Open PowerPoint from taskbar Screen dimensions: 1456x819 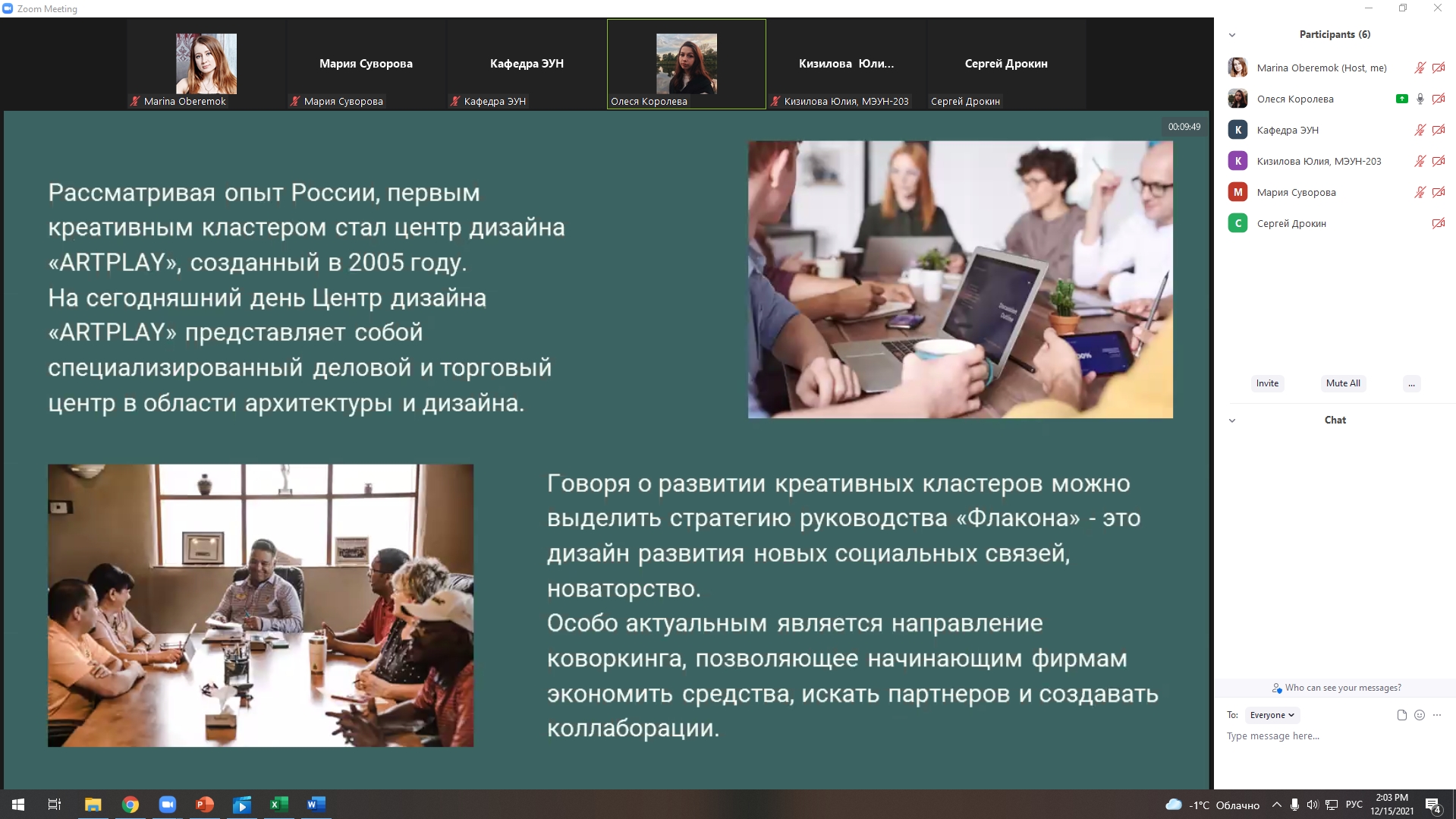tap(204, 805)
